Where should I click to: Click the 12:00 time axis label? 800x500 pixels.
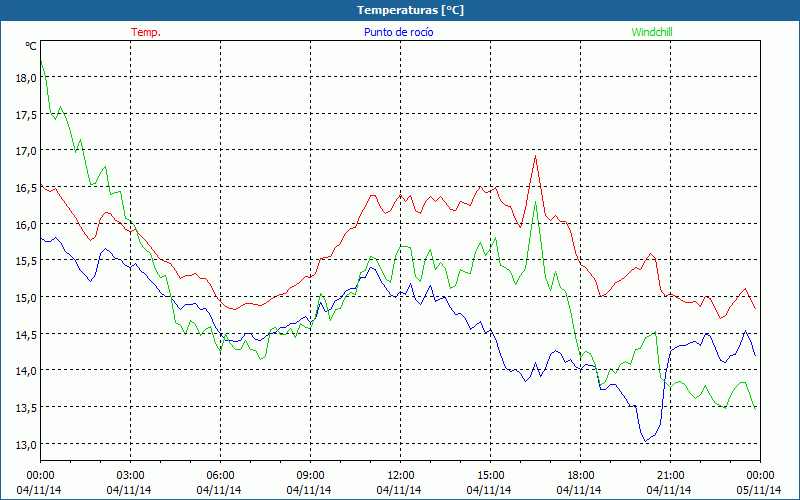401,476
